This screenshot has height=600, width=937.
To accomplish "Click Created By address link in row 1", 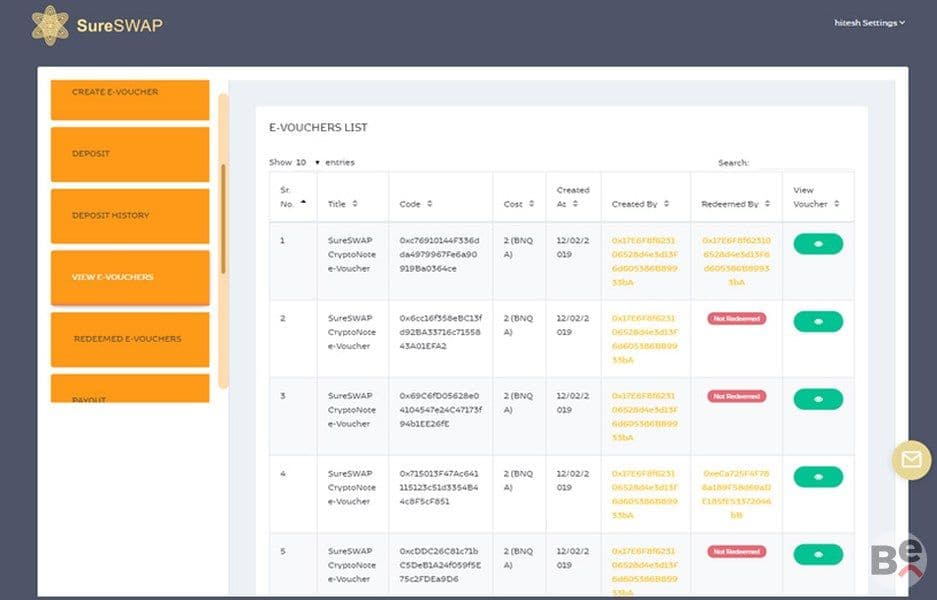I will pos(645,261).
